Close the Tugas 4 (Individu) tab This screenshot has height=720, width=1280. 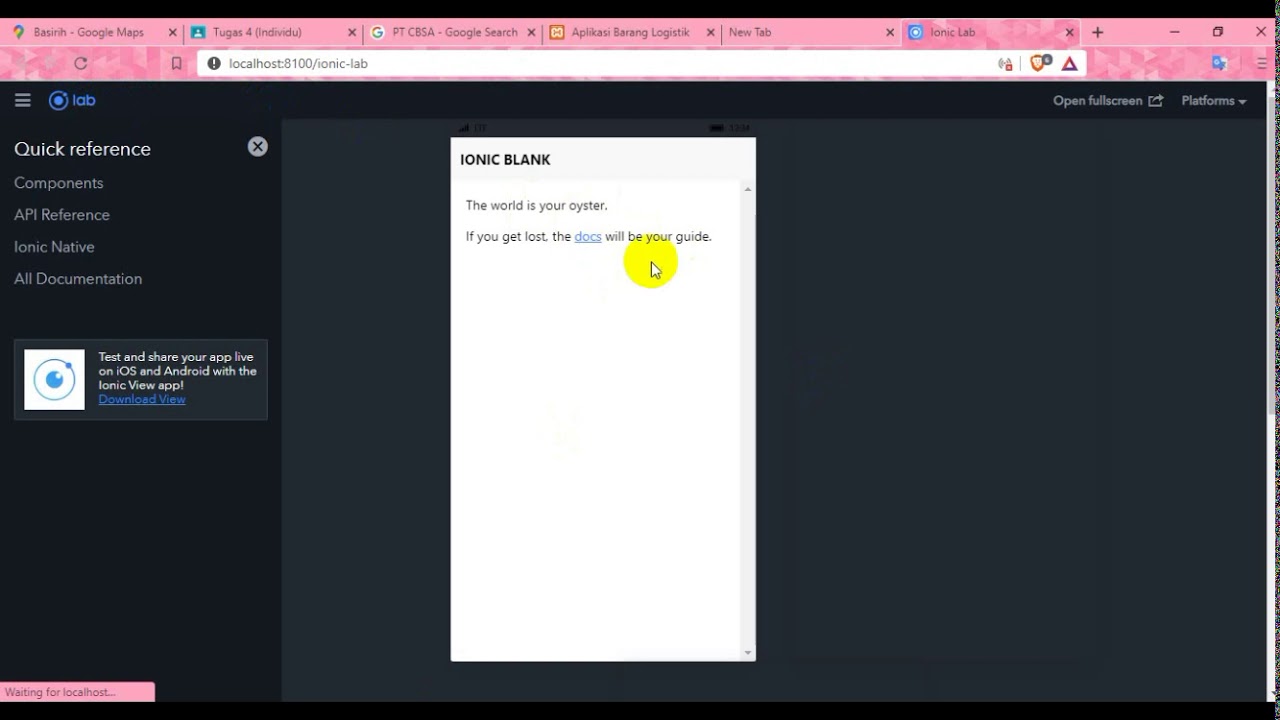tap(352, 32)
